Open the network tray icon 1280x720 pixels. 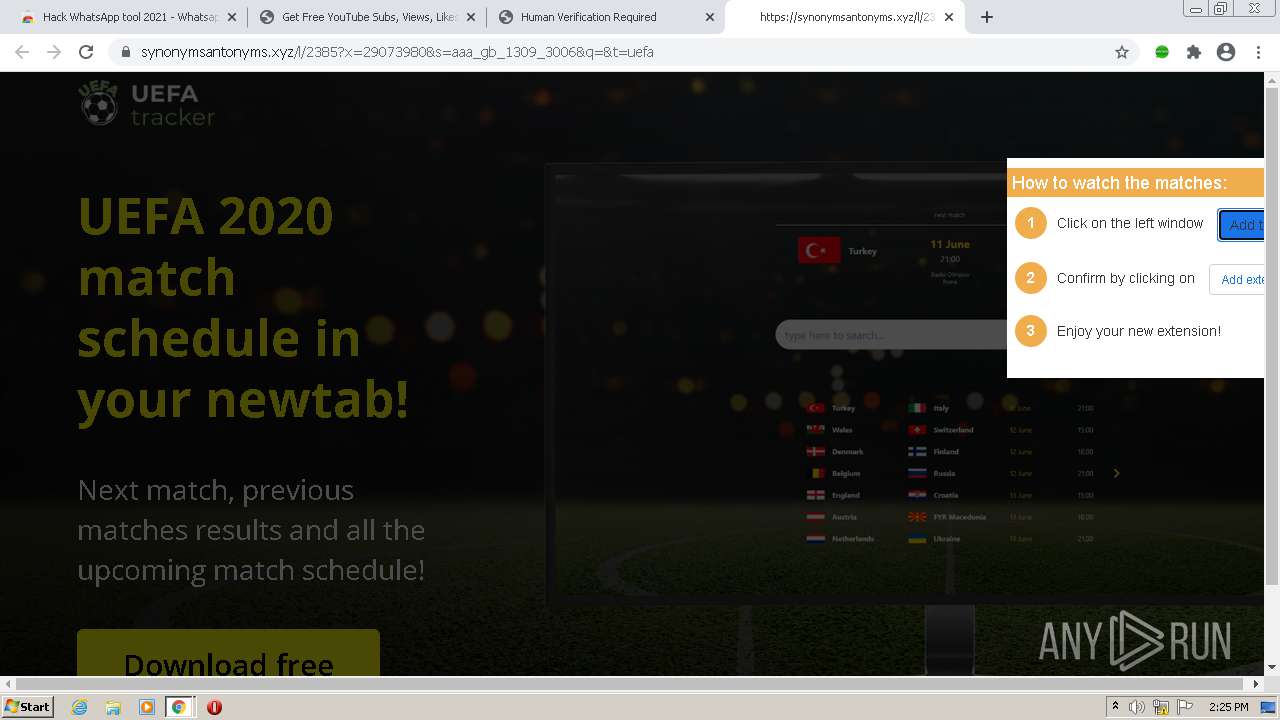pos(1161,707)
